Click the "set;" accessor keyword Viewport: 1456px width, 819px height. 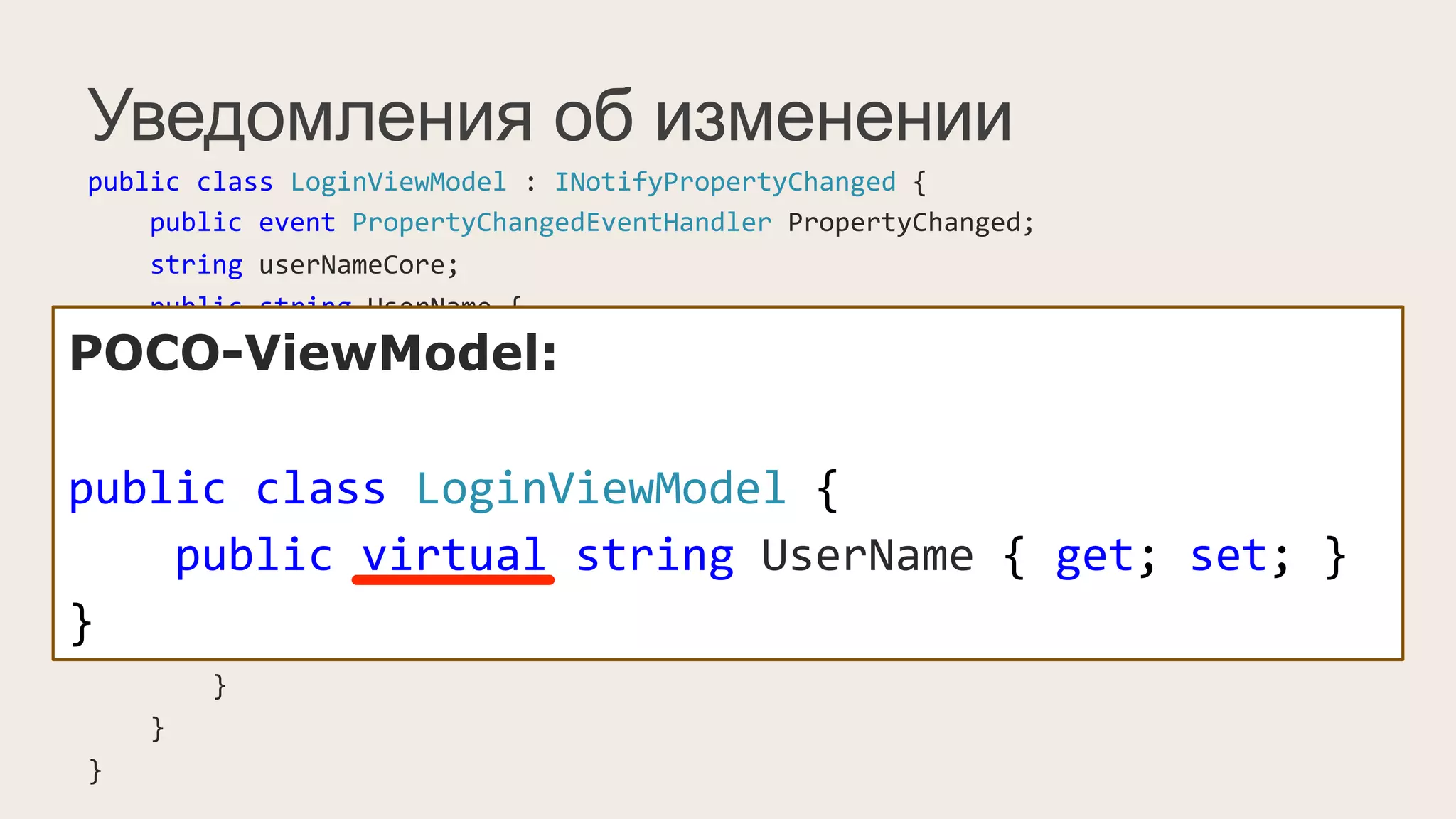coord(1240,555)
